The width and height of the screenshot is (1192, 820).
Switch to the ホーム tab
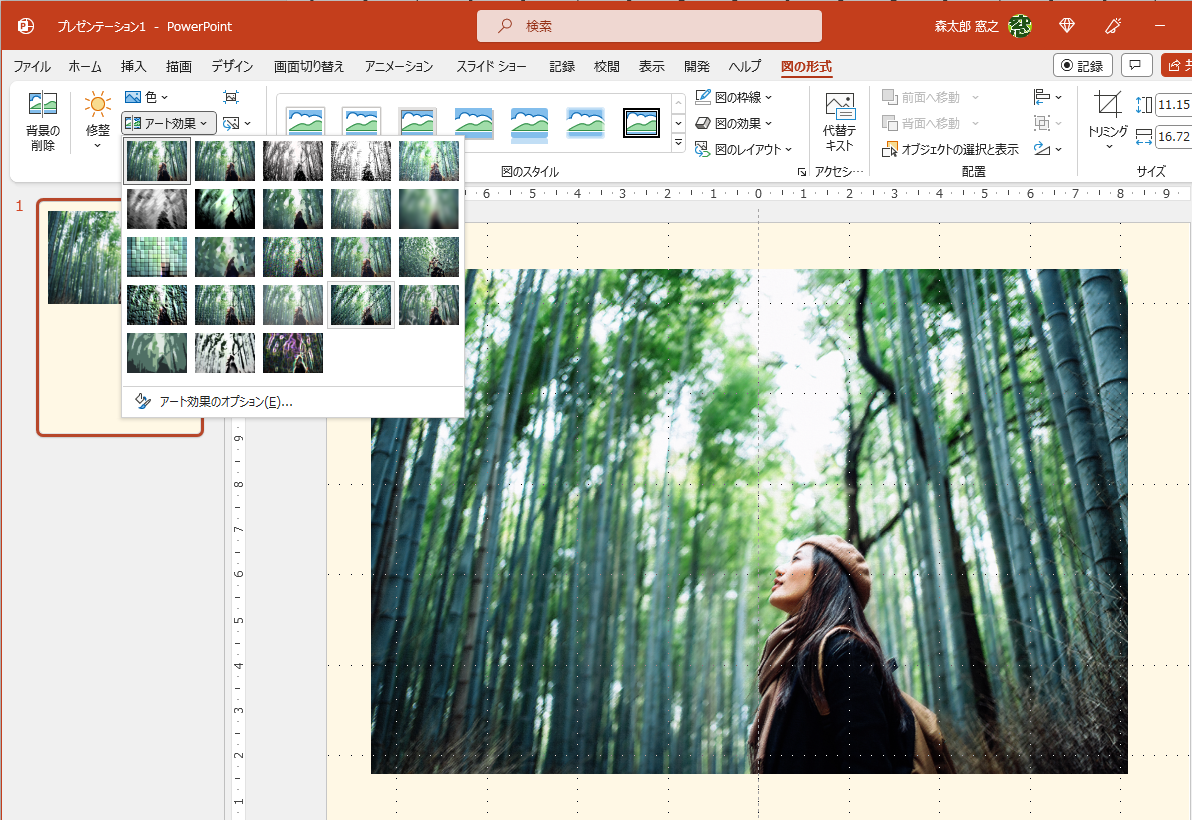pyautogui.click(x=85, y=66)
